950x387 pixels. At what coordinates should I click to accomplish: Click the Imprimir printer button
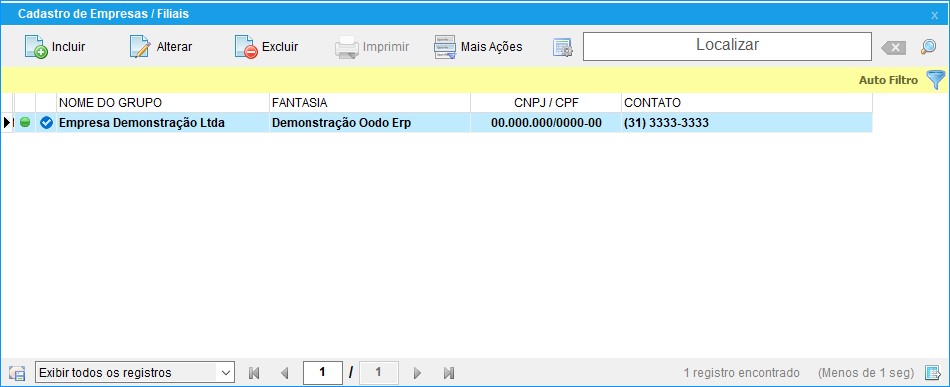[372, 47]
